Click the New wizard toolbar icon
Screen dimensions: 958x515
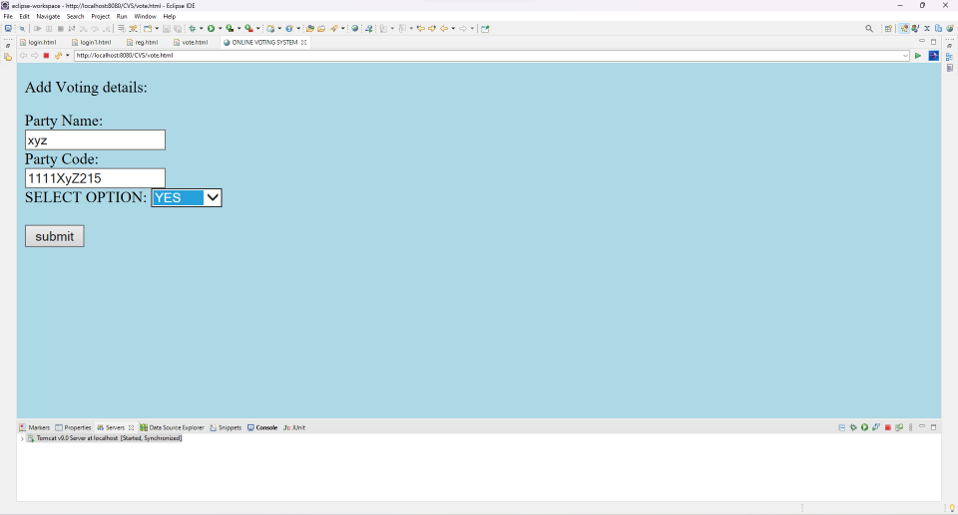click(147, 28)
